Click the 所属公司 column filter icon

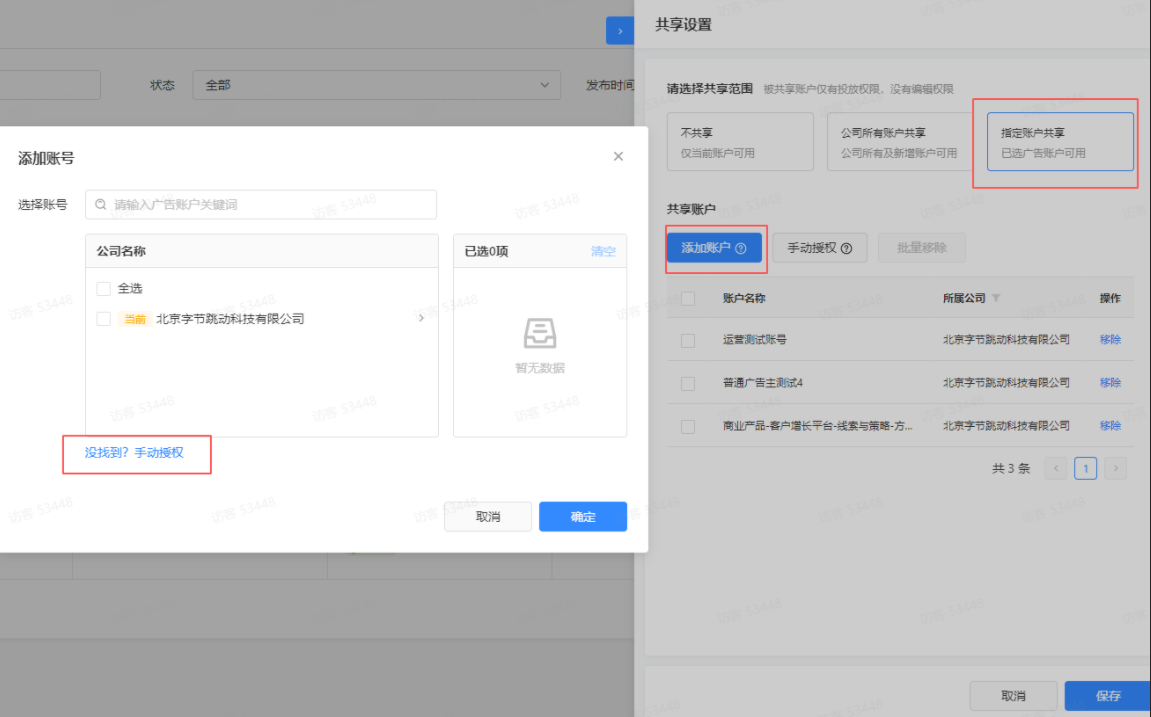[996, 299]
